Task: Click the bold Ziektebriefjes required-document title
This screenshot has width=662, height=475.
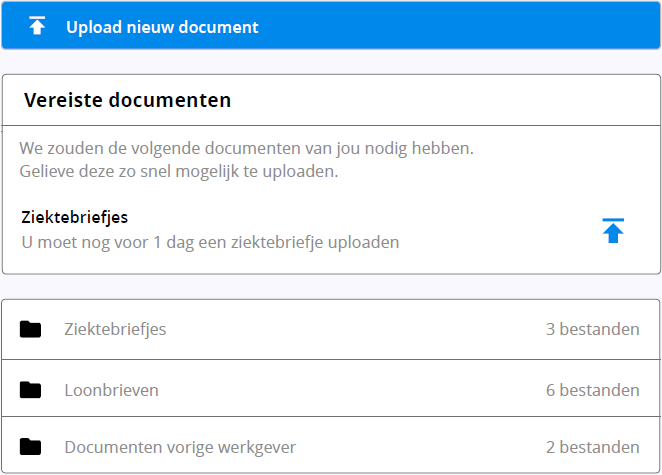Action: [75, 217]
